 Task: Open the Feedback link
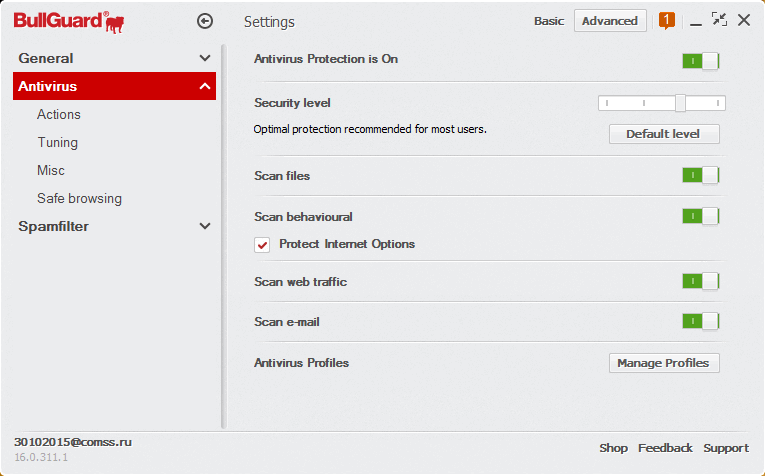tap(665, 448)
